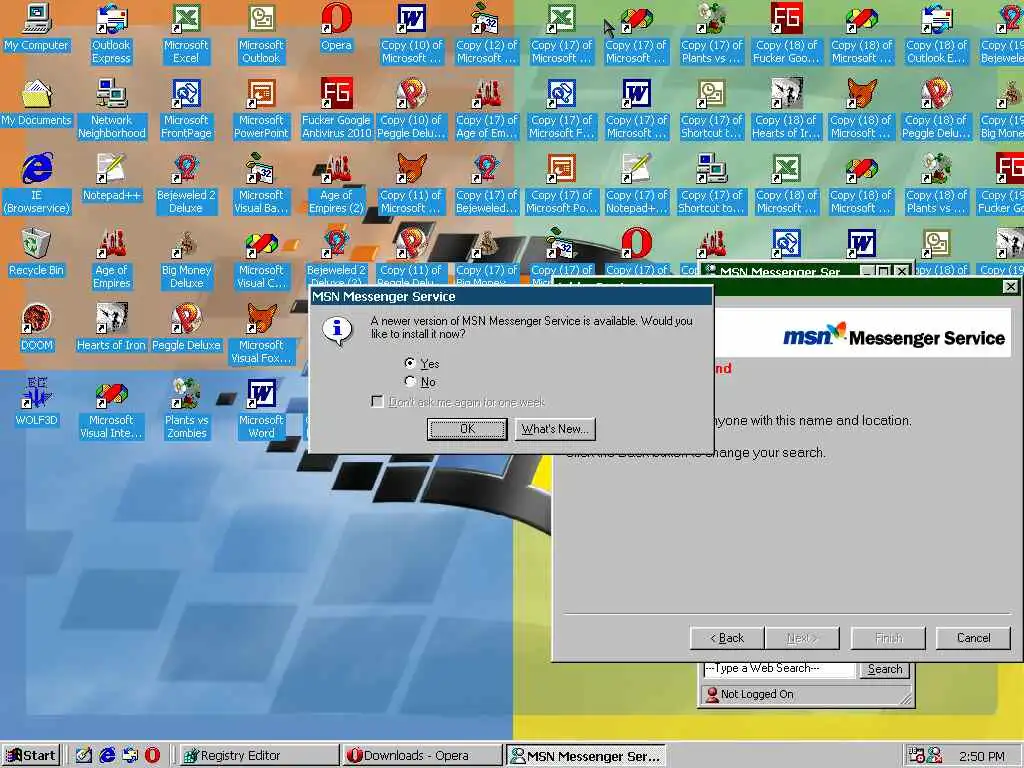Go to the previous wizard step with Back
Viewport: 1024px width, 768px height.
click(727, 638)
